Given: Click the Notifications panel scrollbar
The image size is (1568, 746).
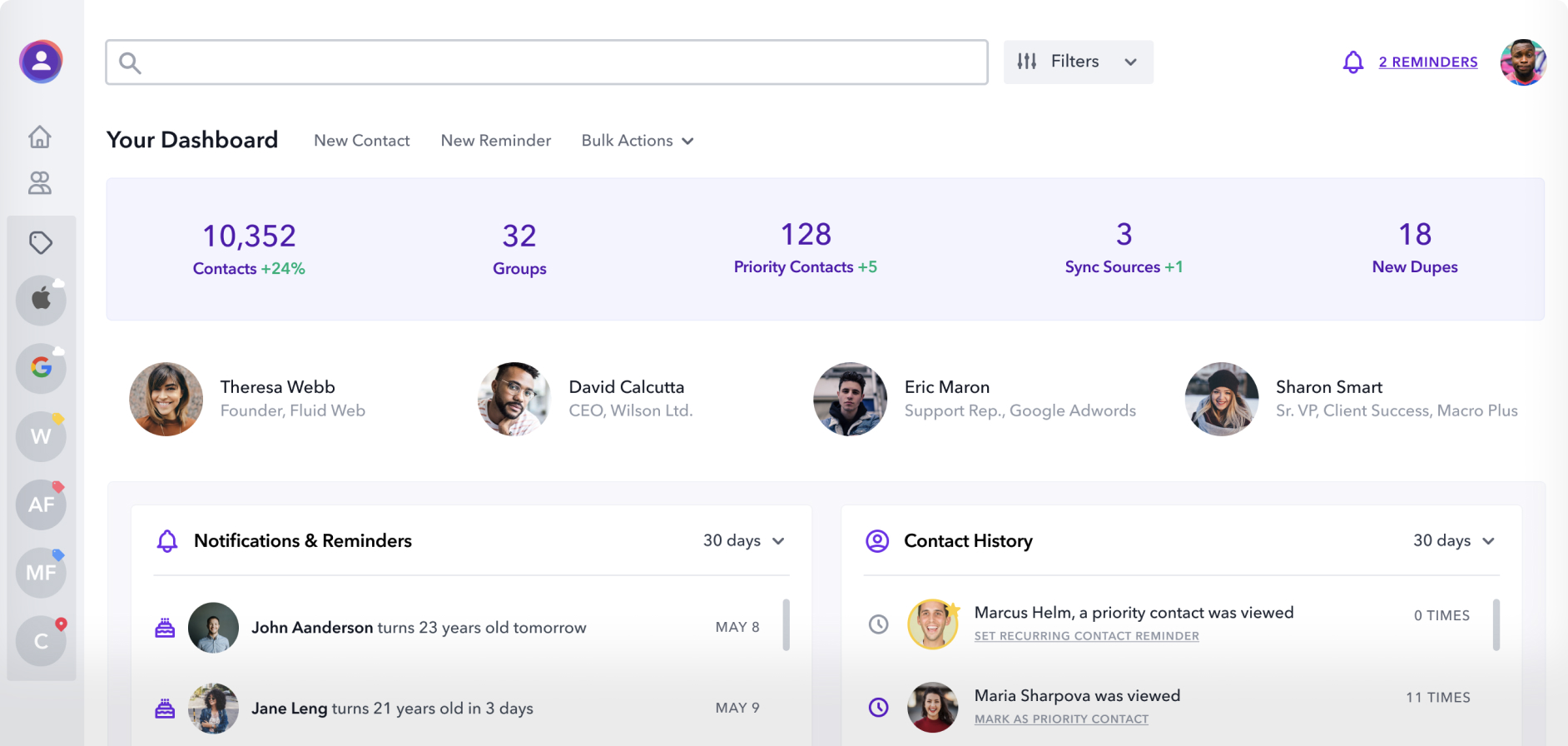Looking at the screenshot, I should coord(786,624).
